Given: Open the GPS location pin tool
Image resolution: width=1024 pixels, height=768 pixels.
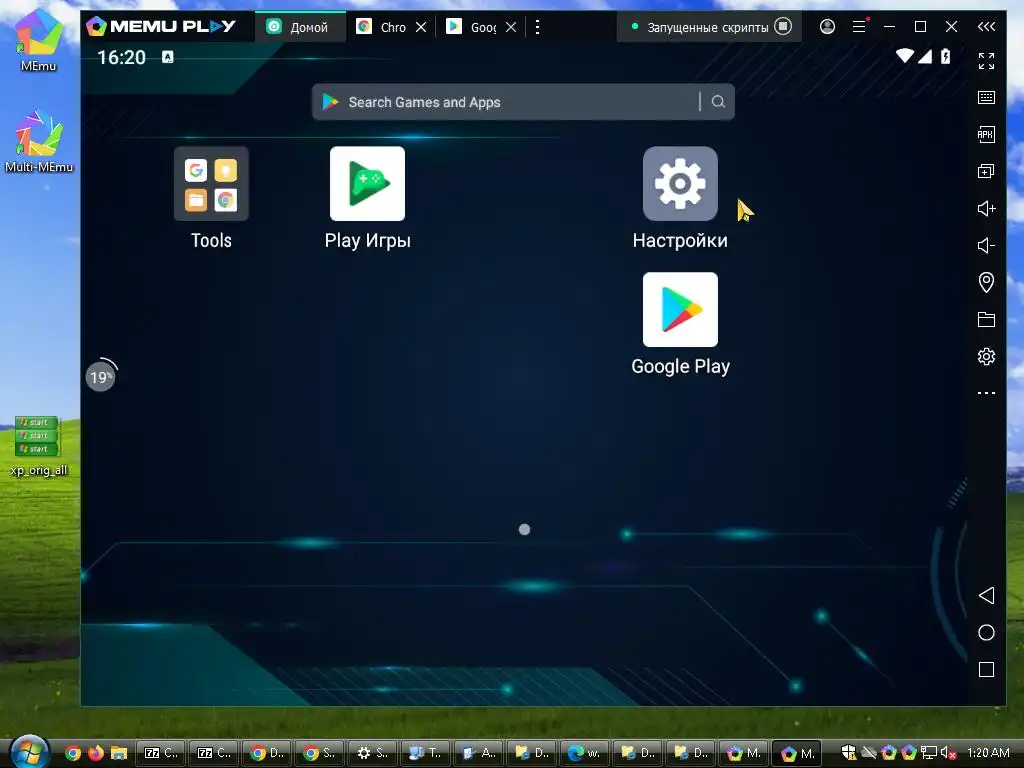Looking at the screenshot, I should coord(986,282).
